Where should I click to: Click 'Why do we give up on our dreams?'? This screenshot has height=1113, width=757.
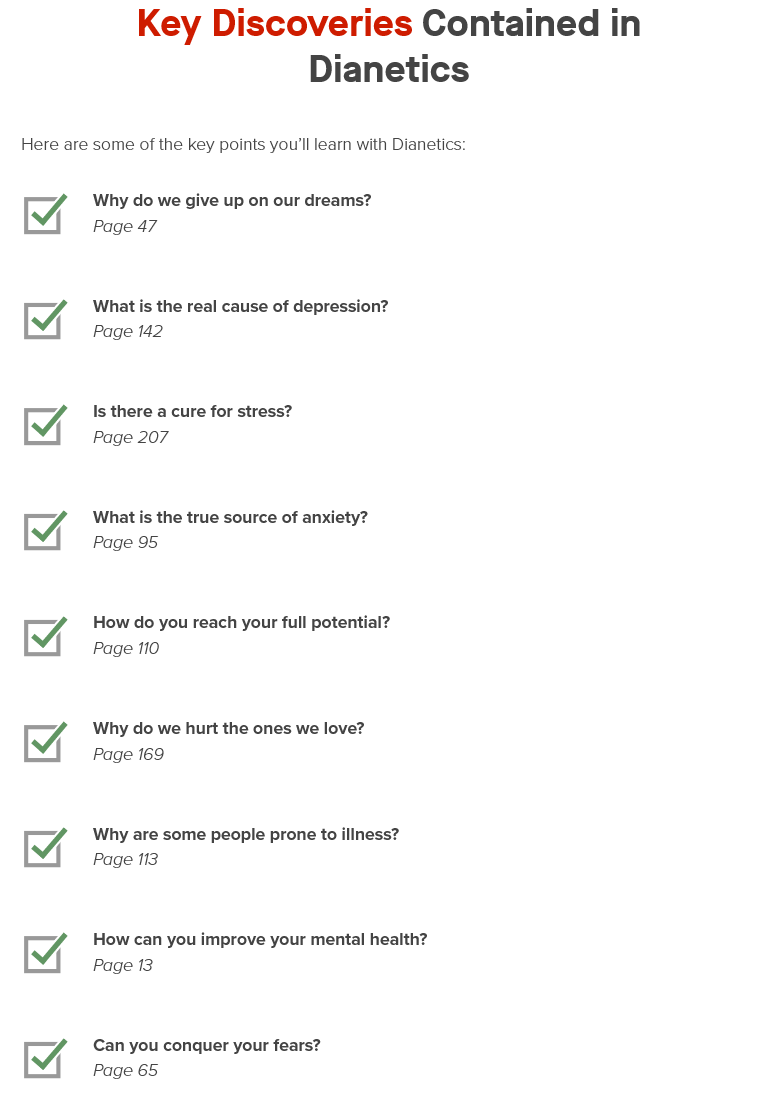(232, 201)
